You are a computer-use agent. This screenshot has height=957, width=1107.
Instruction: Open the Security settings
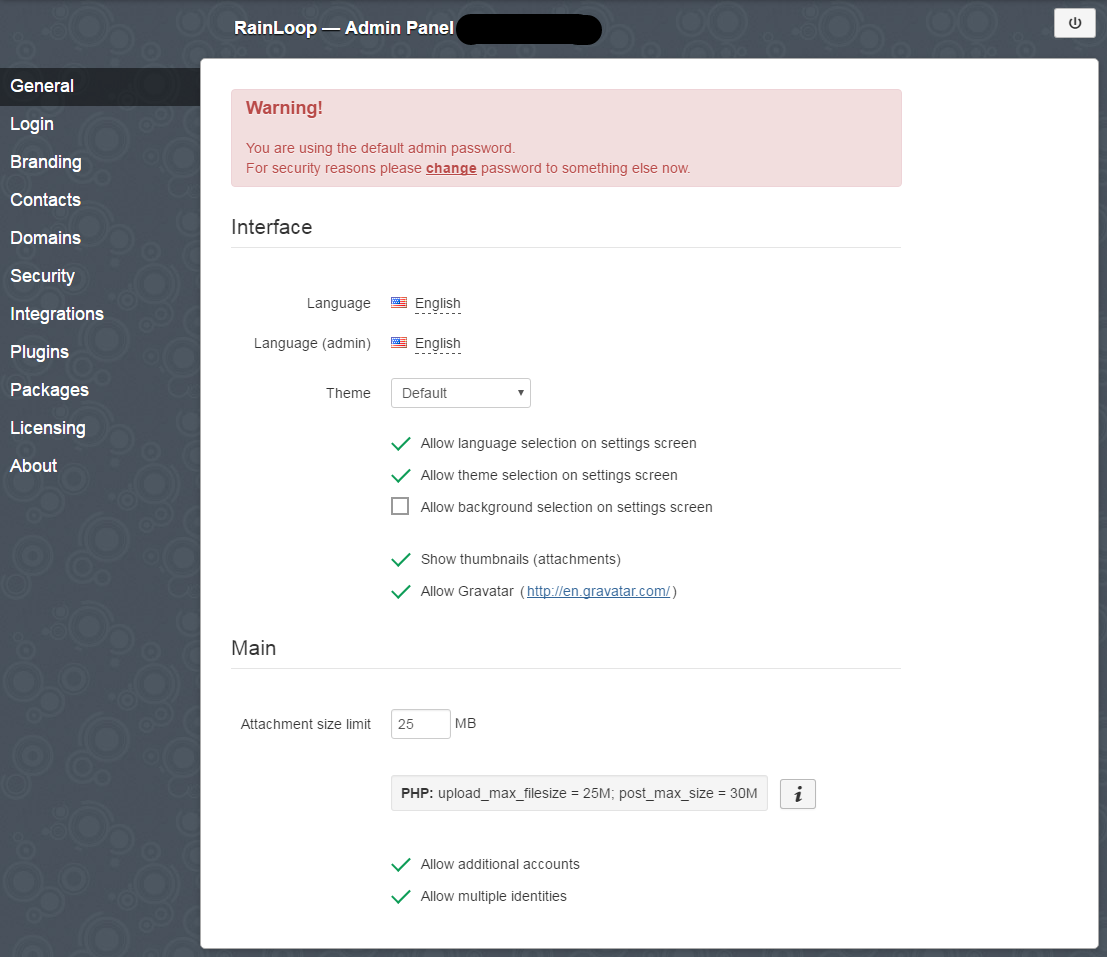[42, 275]
